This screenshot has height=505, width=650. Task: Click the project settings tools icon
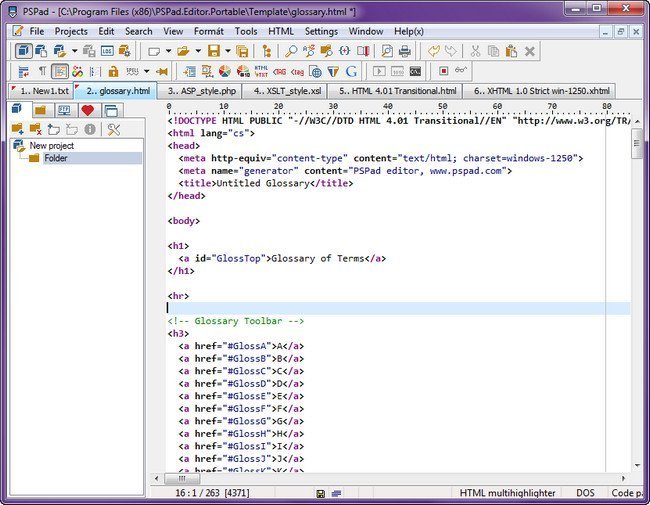[114, 129]
